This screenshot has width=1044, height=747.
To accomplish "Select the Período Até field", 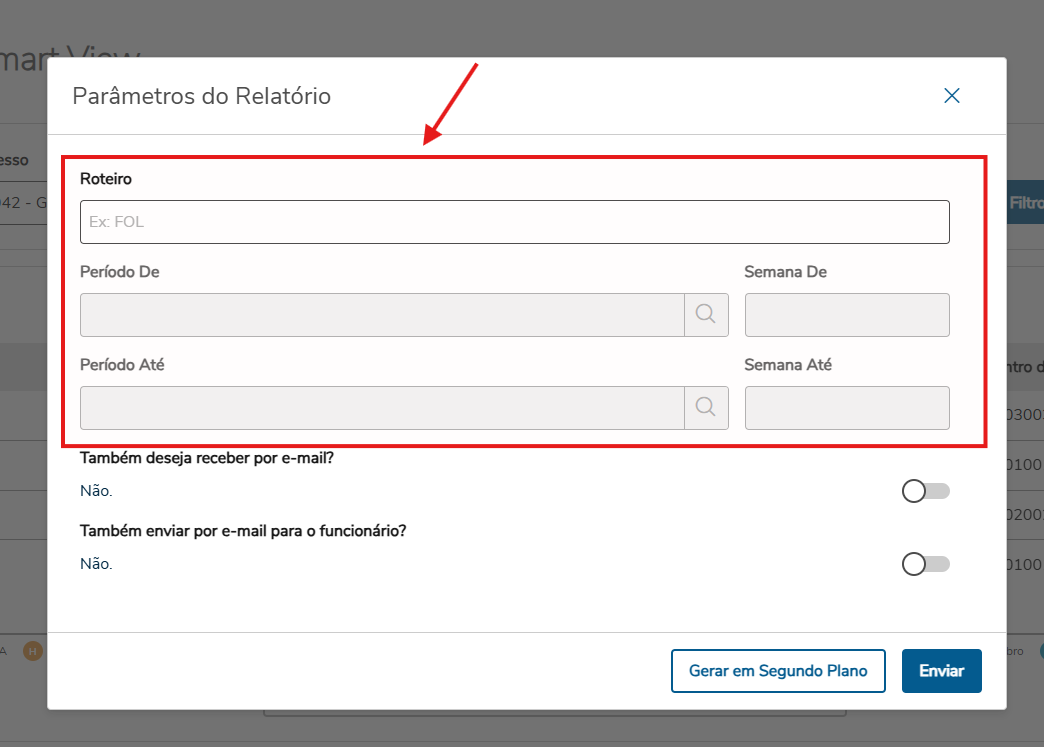I will [x=382, y=408].
